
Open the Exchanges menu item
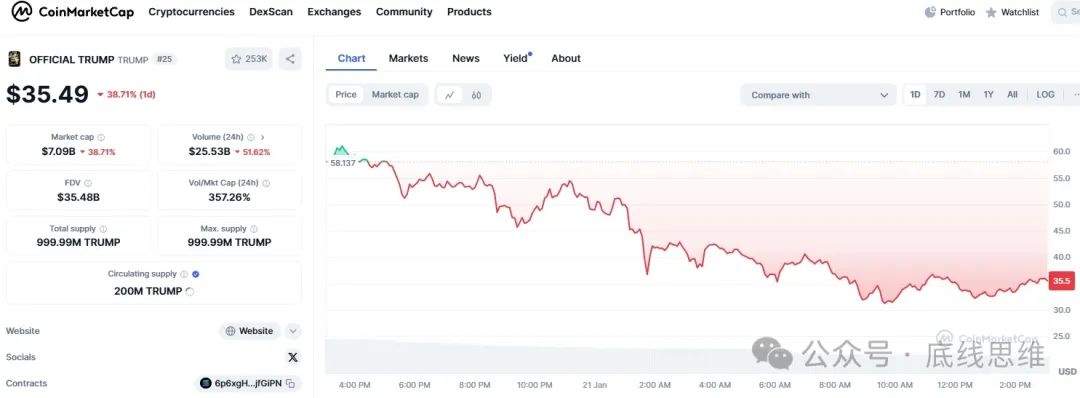334,12
